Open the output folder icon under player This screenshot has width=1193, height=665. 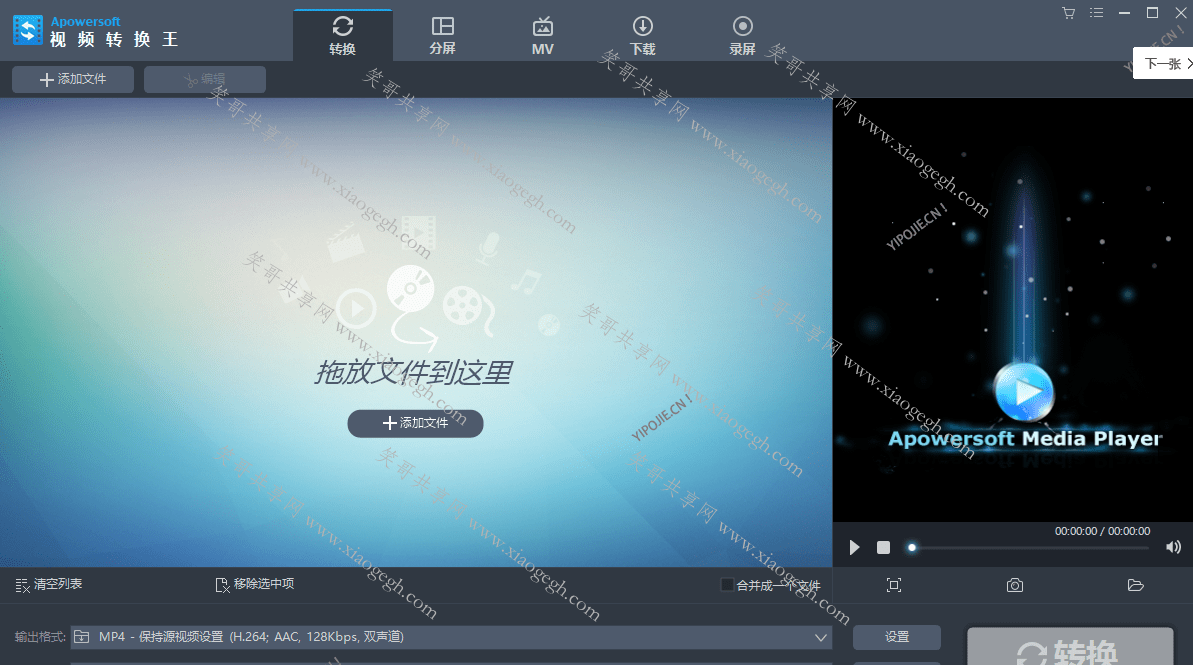click(1135, 584)
